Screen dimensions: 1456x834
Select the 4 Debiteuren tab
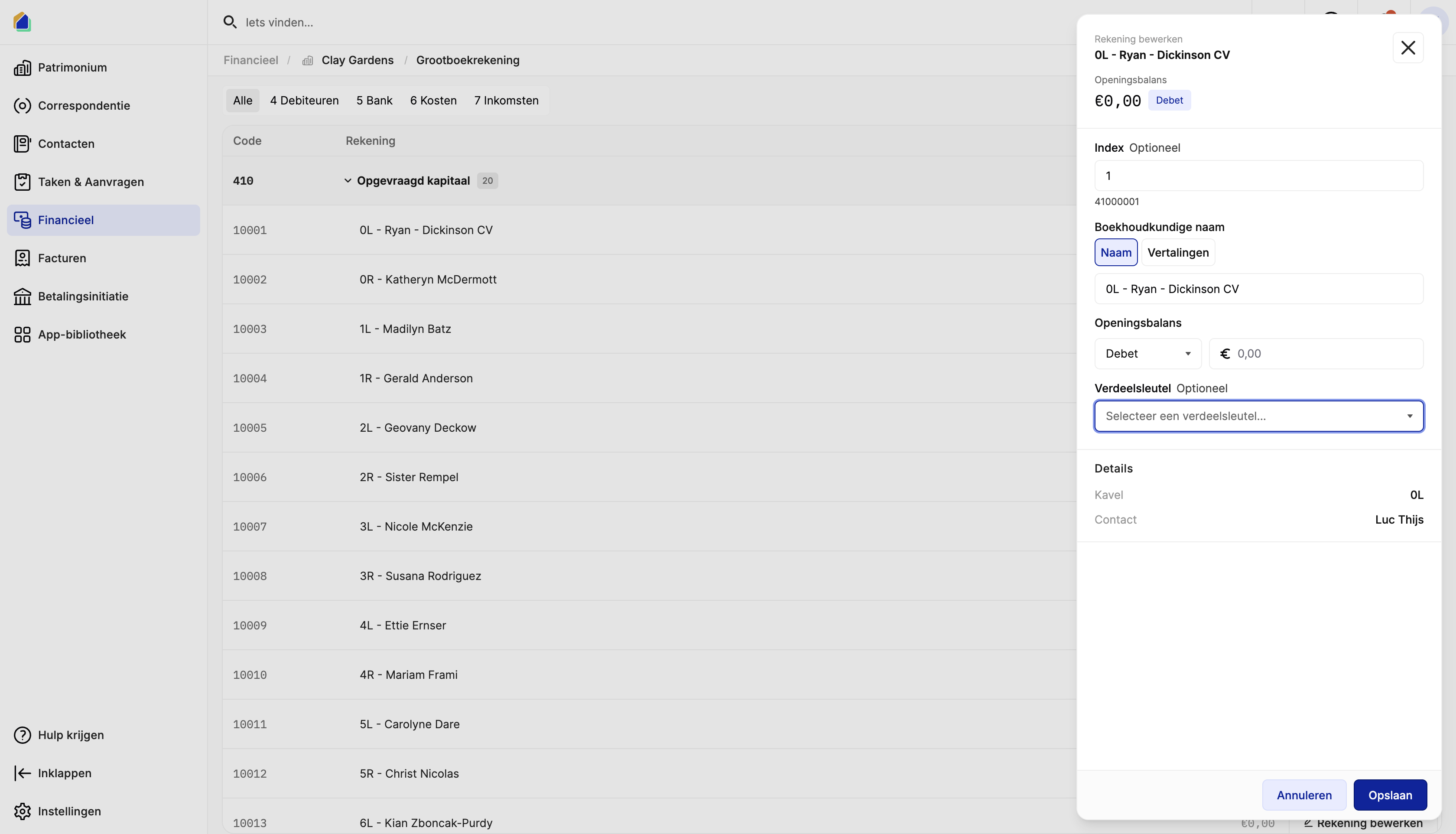305,101
